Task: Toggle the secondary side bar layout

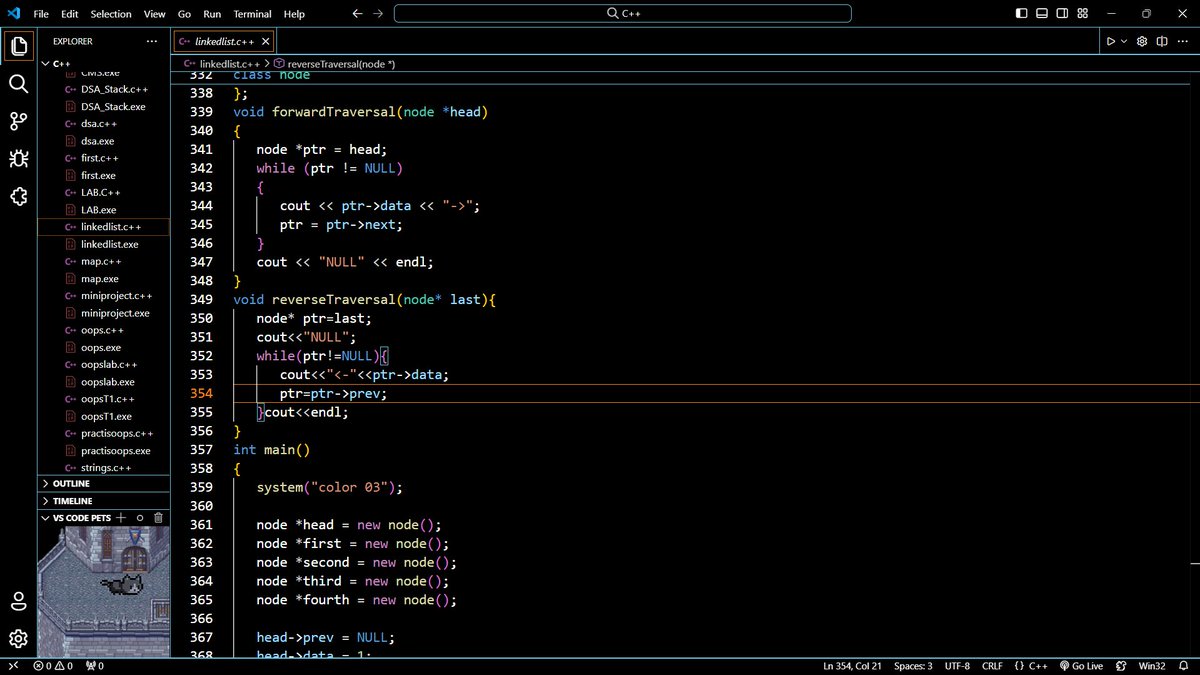Action: (x=1062, y=14)
